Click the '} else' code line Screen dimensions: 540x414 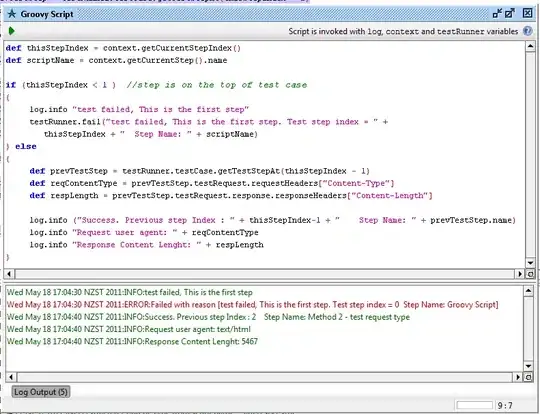click(x=21, y=146)
